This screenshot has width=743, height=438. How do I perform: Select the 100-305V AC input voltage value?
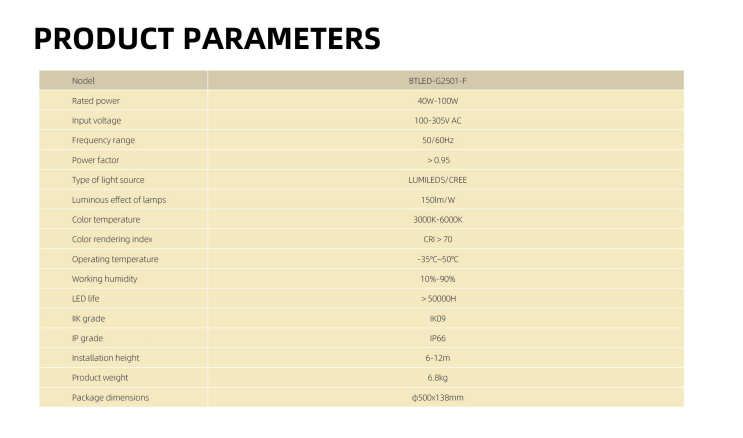pyautogui.click(x=438, y=121)
